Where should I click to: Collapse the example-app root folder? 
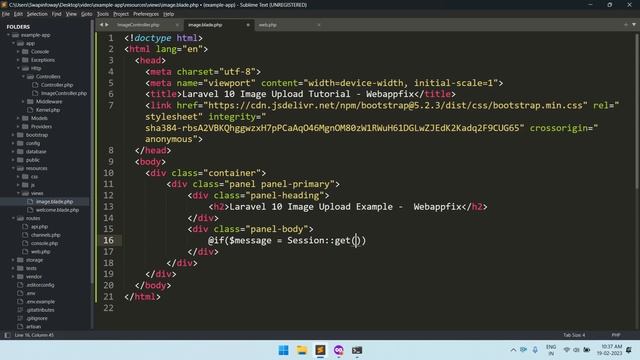click(x=9, y=35)
